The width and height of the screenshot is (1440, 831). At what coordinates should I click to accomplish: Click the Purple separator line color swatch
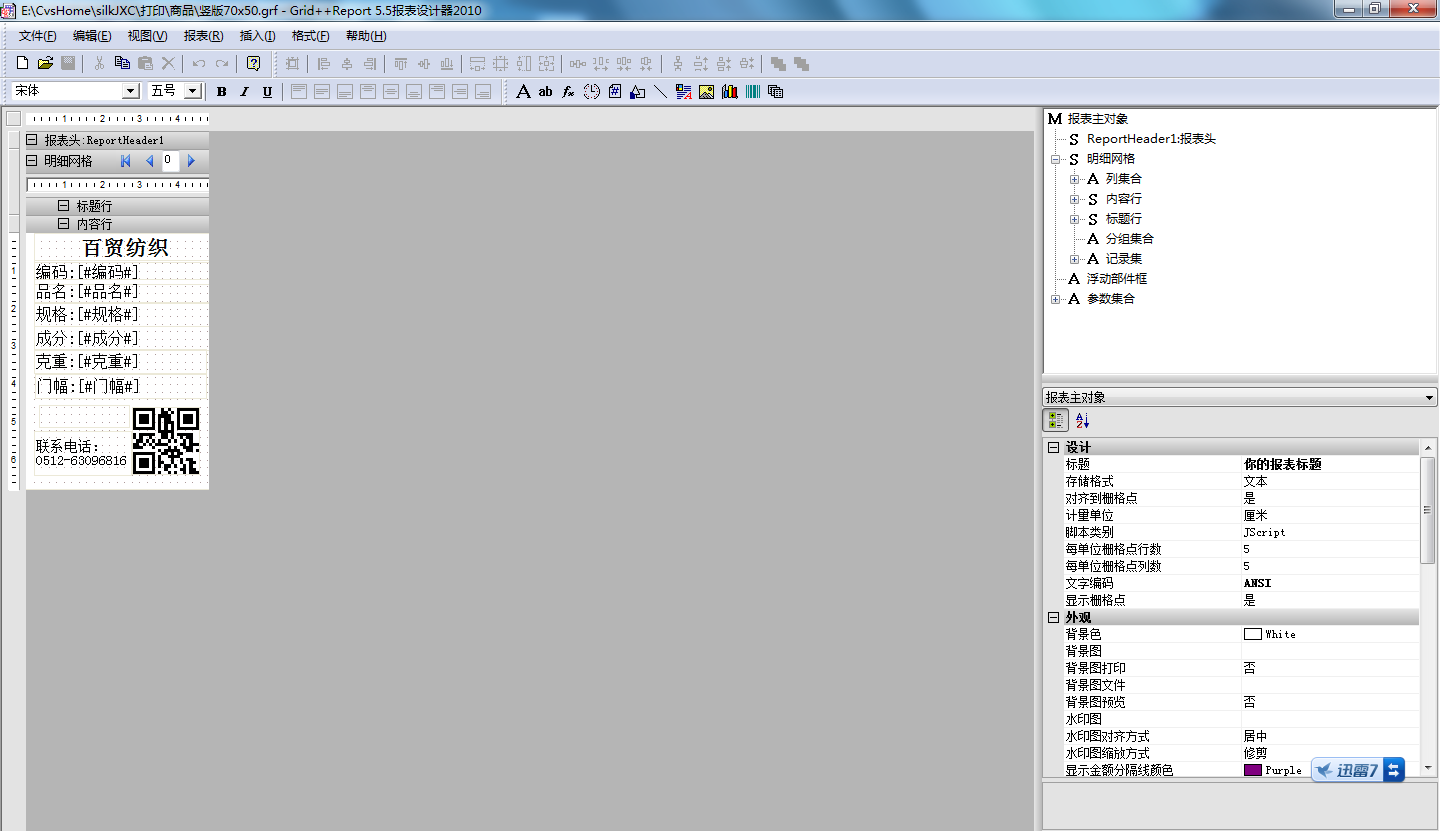coord(1253,770)
